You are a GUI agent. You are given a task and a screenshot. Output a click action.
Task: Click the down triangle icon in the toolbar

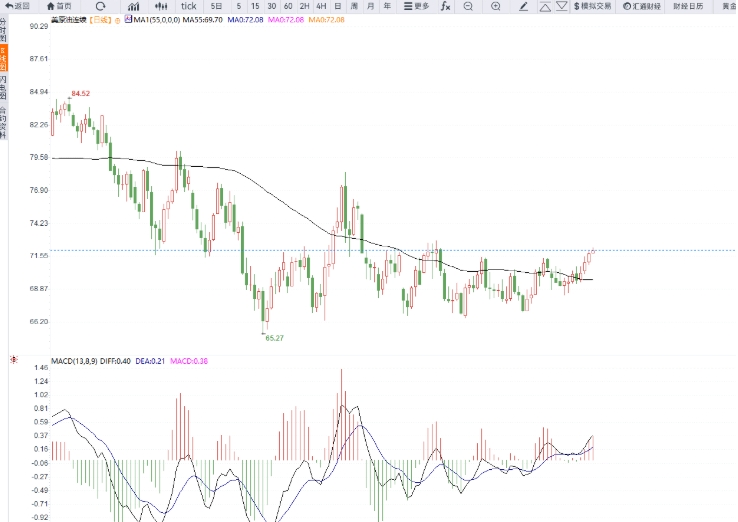pyautogui.click(x=561, y=6)
